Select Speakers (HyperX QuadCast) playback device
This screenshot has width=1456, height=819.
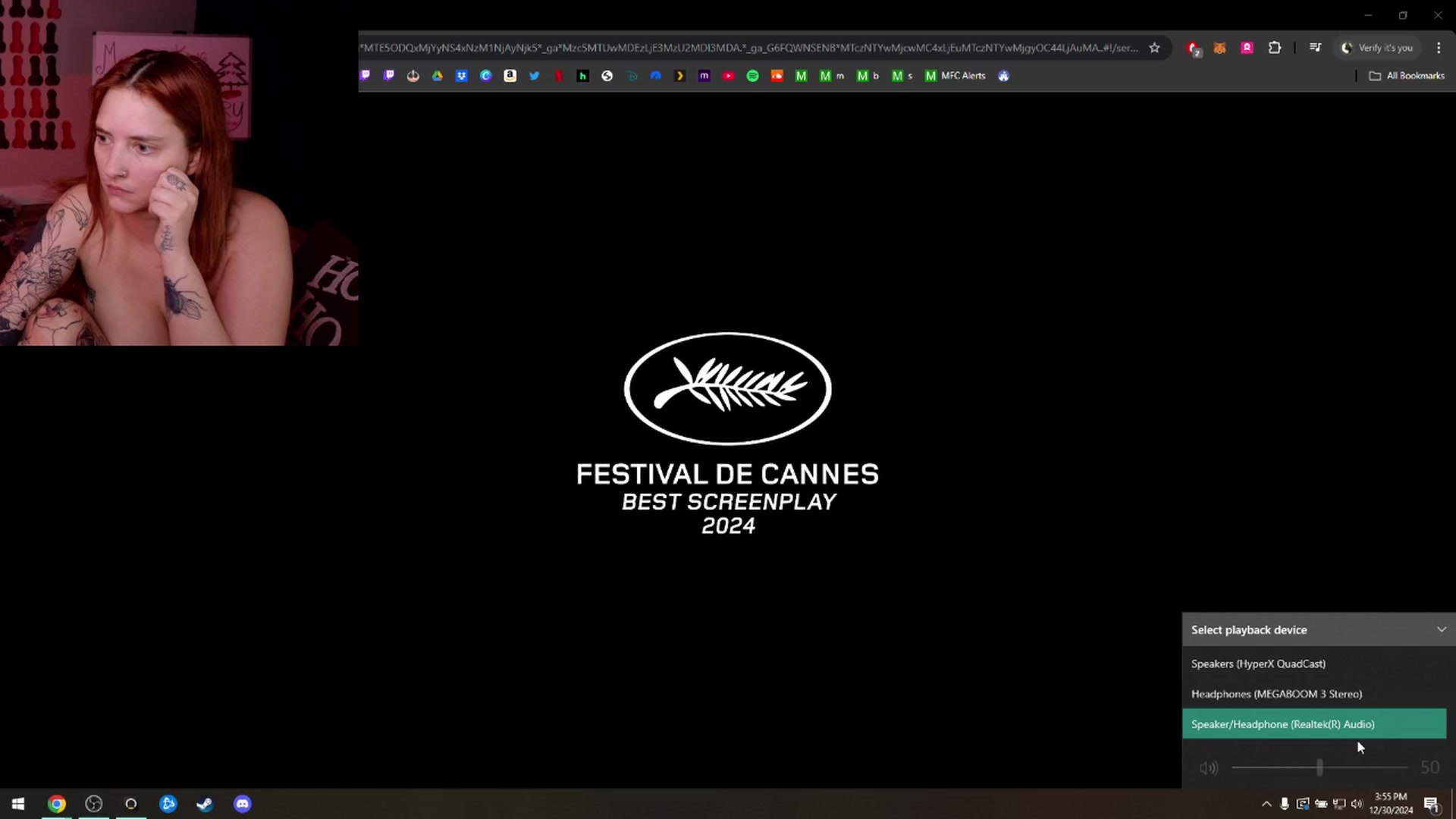pos(1314,664)
